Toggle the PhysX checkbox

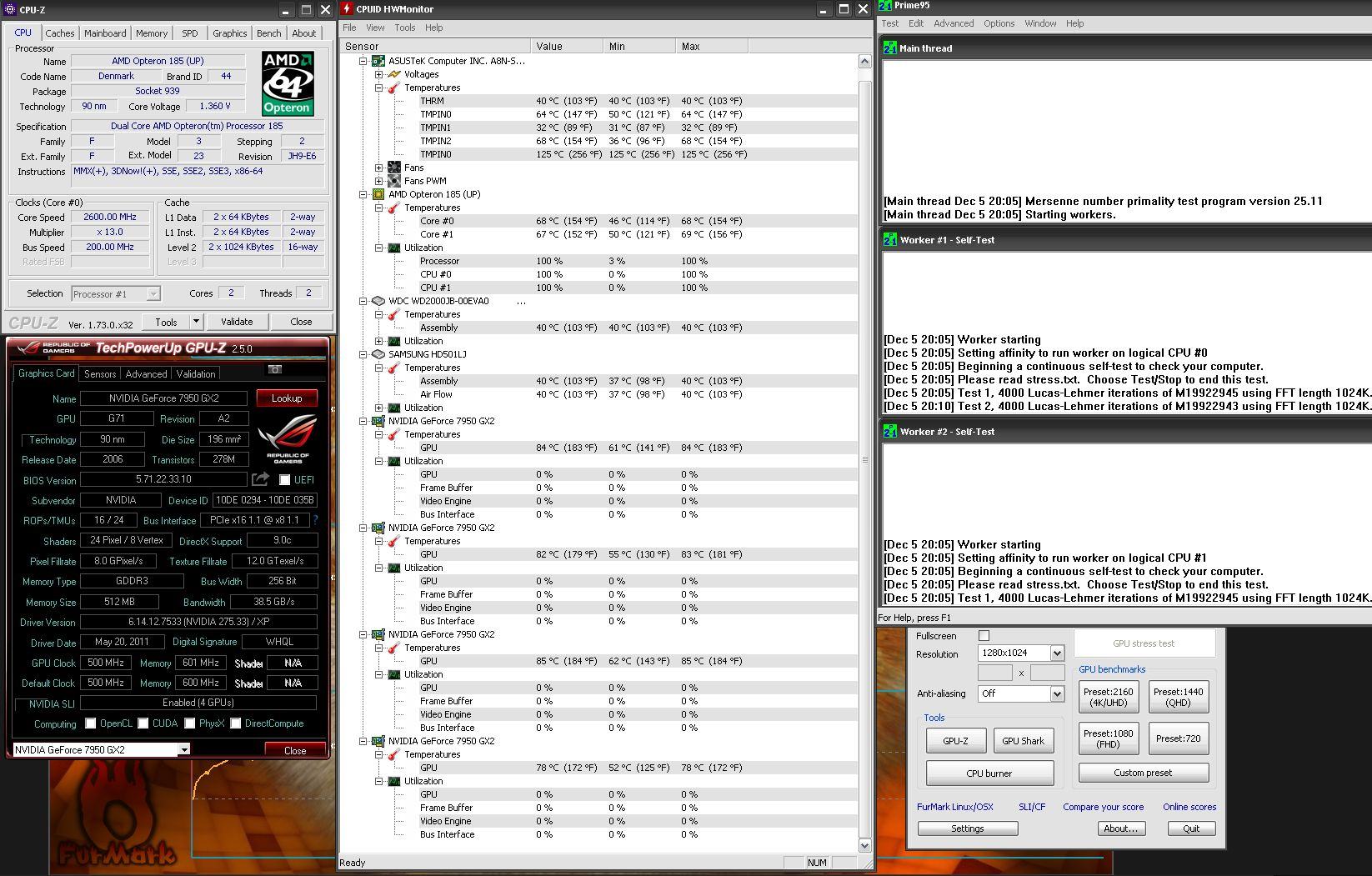click(190, 723)
